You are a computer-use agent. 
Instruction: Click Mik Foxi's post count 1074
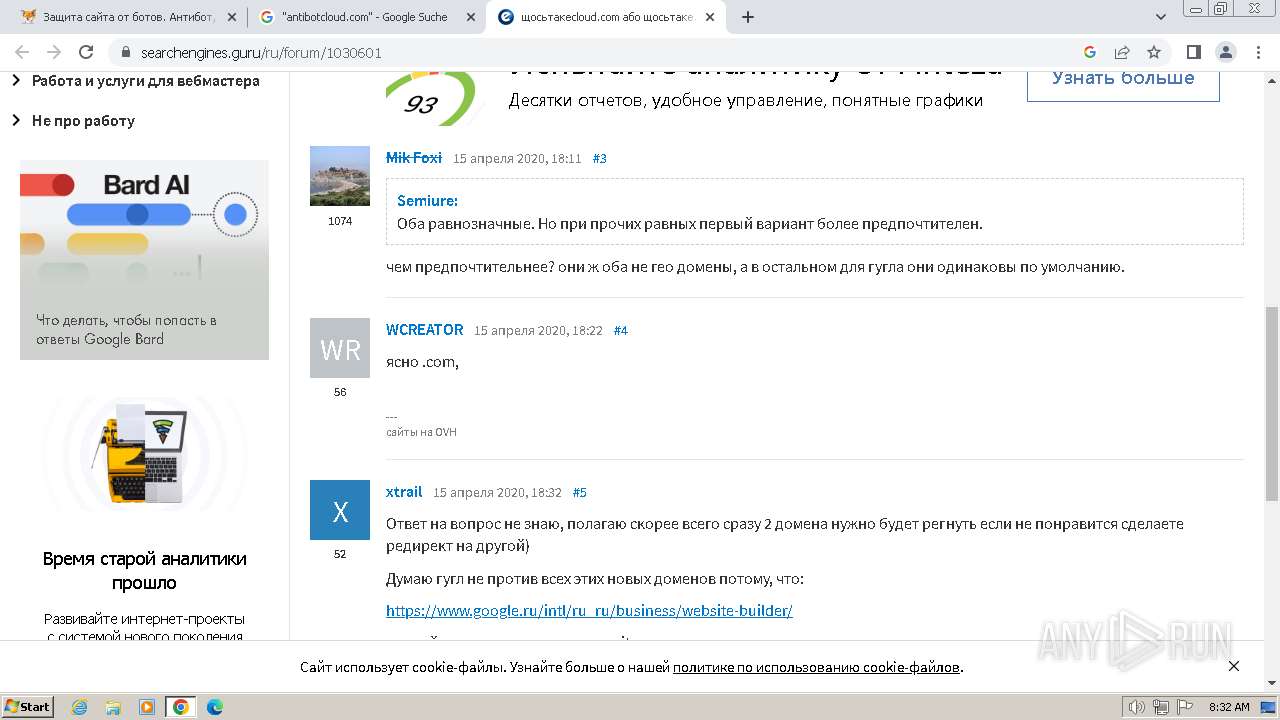(340, 221)
